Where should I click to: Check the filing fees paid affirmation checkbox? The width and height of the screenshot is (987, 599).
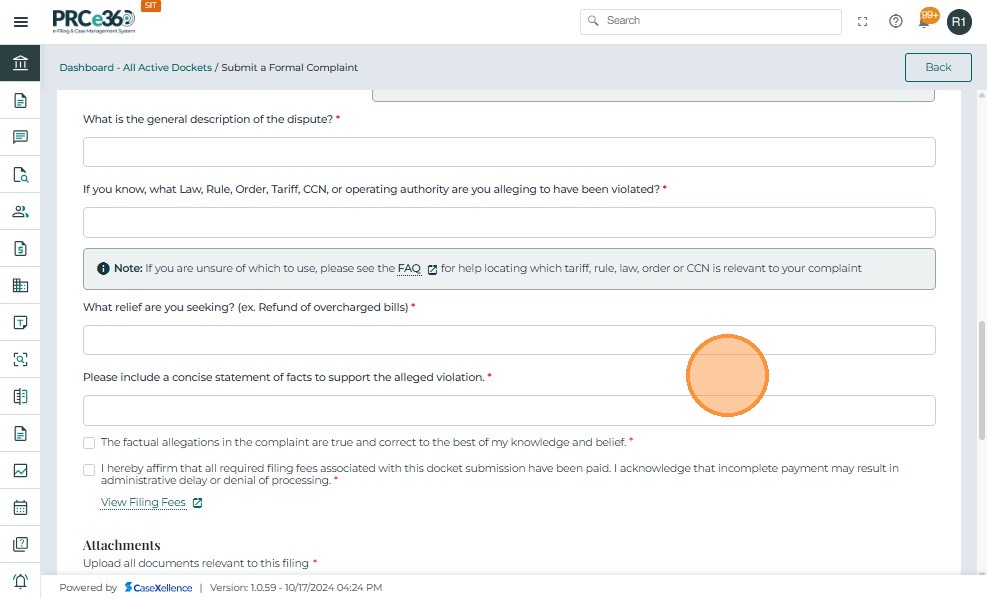(x=89, y=469)
